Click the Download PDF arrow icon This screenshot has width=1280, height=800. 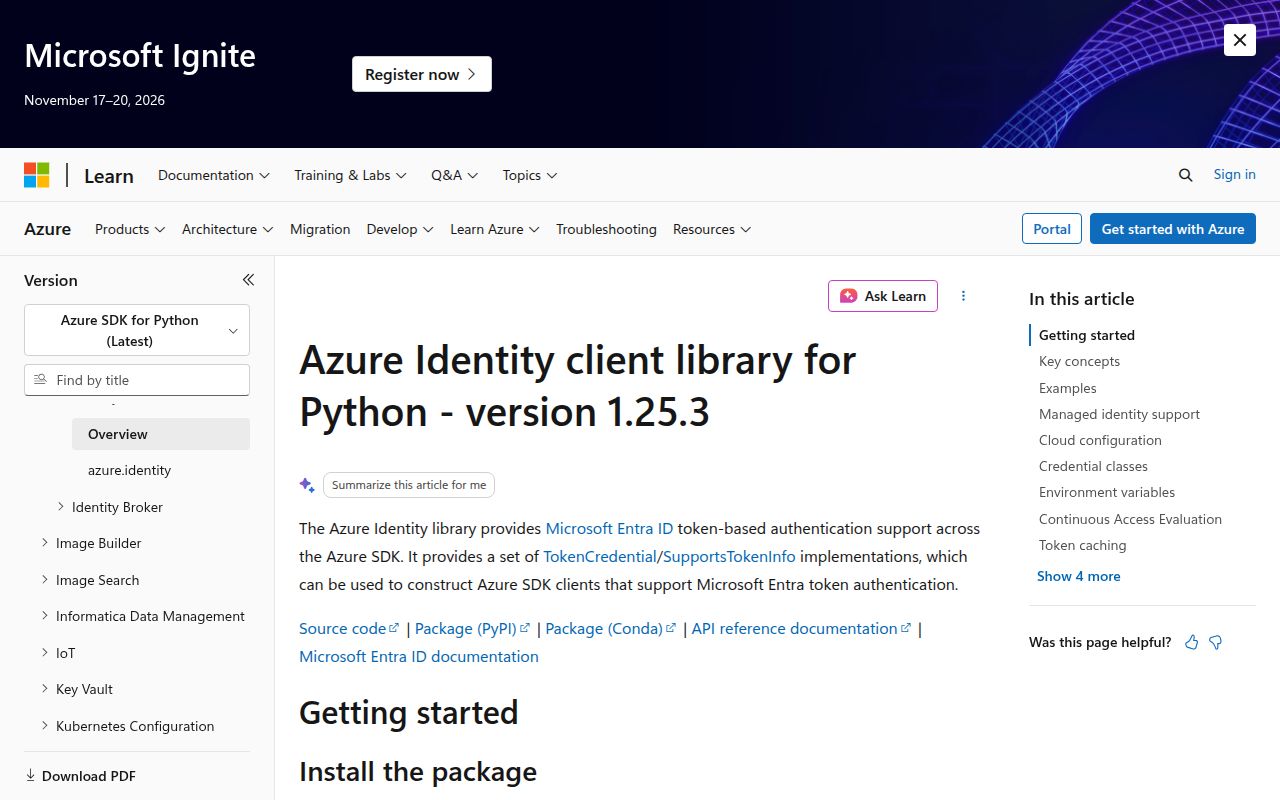(30, 776)
